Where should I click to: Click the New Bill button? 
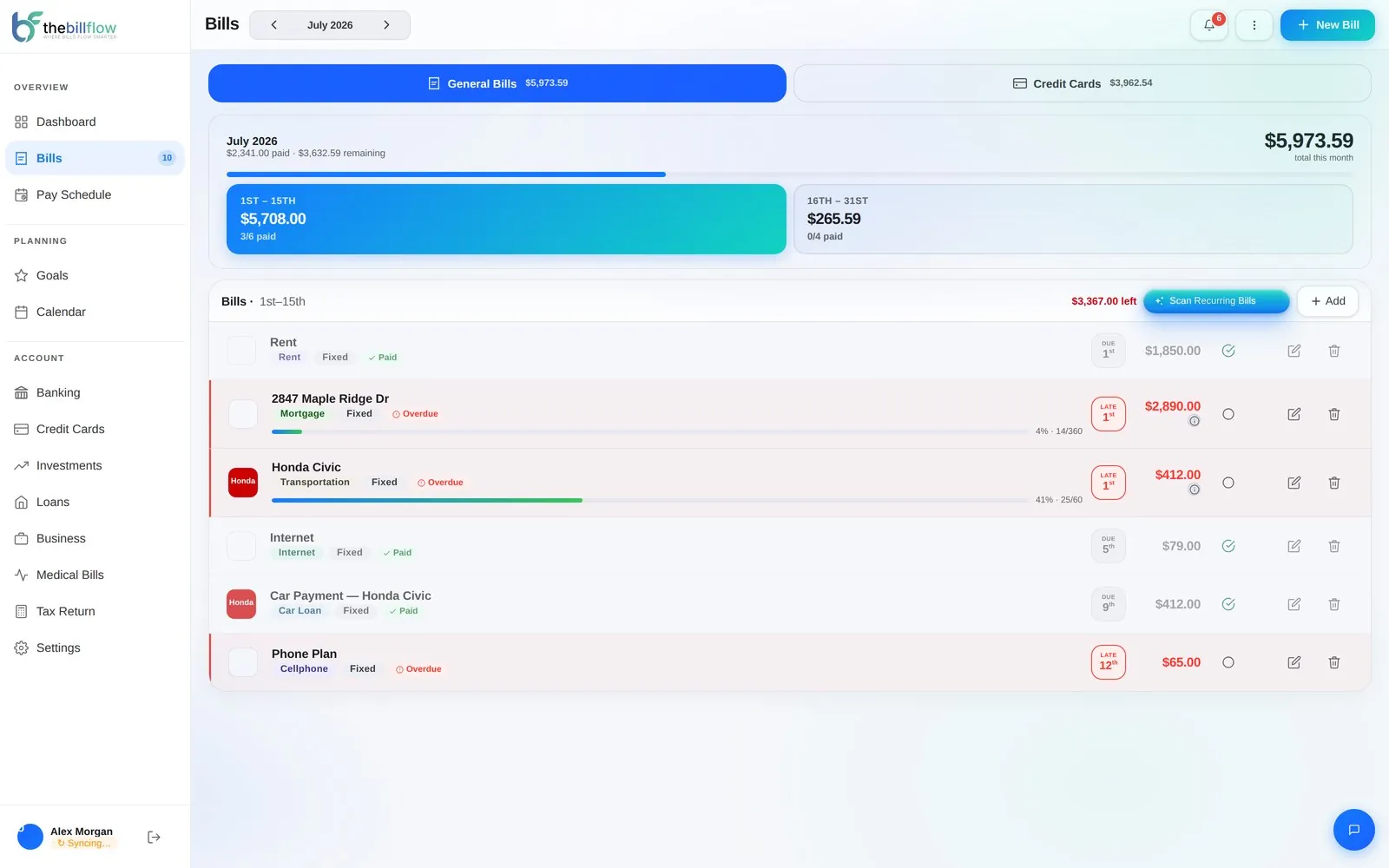(1327, 25)
